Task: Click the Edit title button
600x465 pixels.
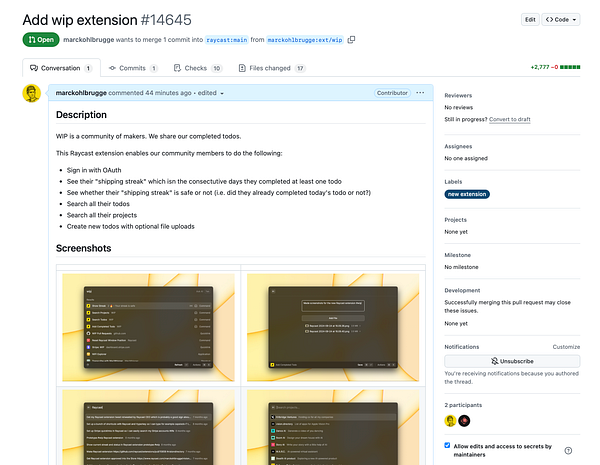Action: pos(530,20)
